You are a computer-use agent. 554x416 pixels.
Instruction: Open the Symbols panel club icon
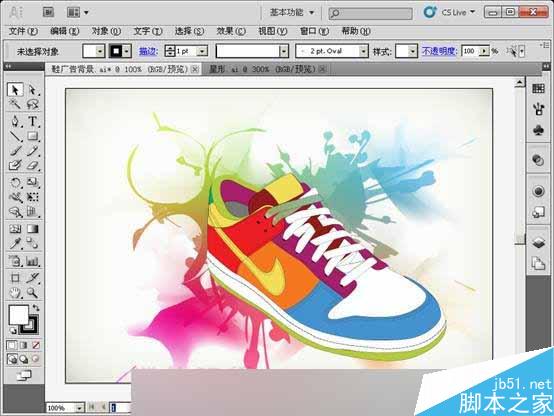[x=538, y=131]
